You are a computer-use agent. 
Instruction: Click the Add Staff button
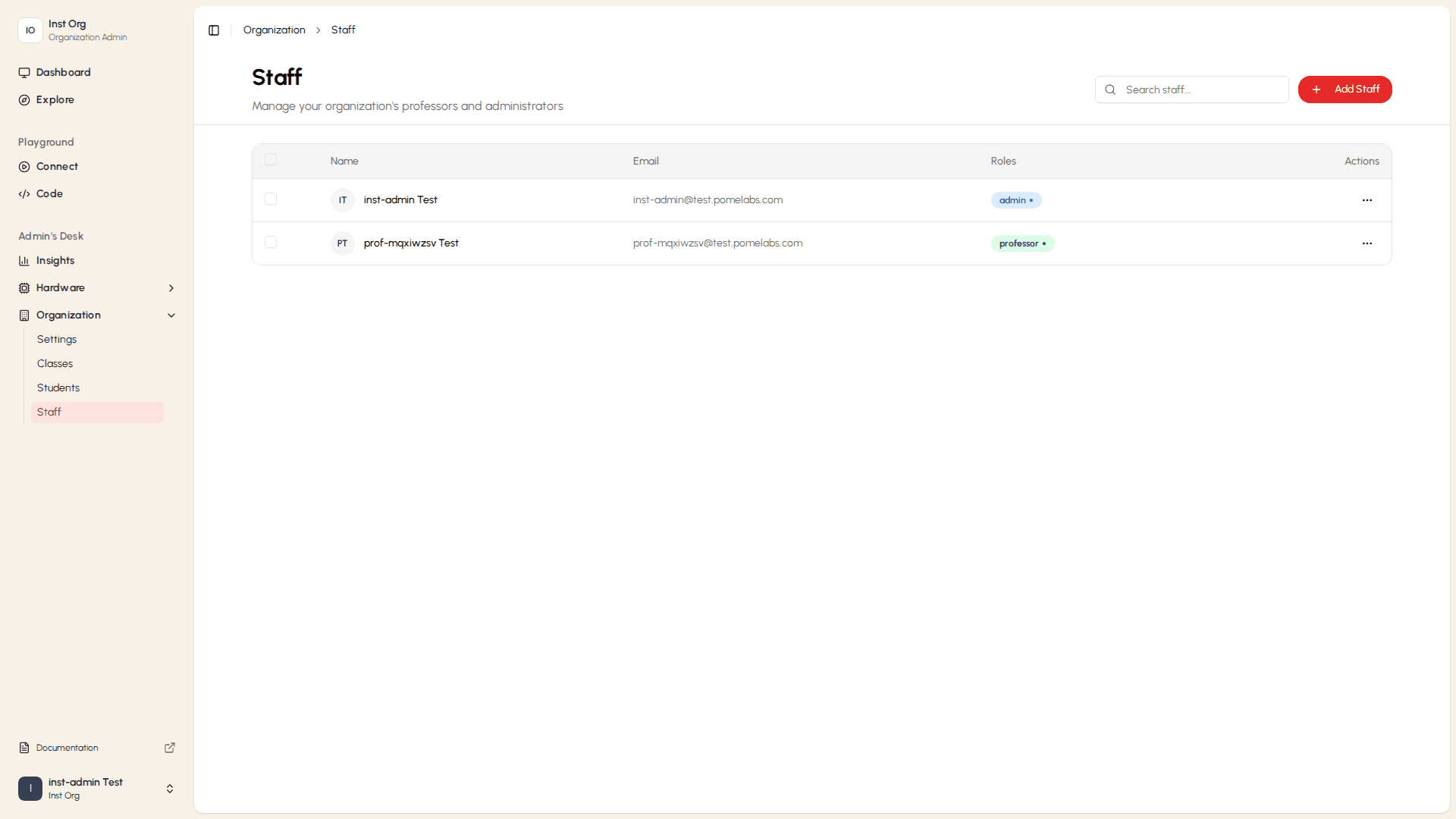coord(1345,89)
